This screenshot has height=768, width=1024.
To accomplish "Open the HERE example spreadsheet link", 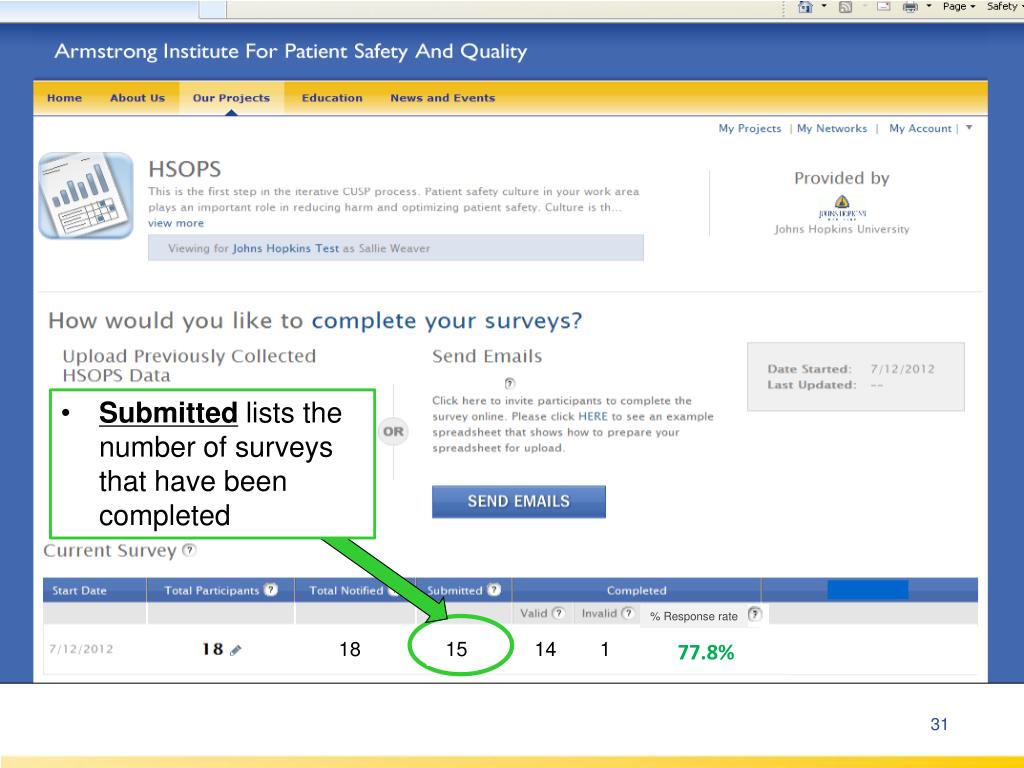I will tap(593, 417).
